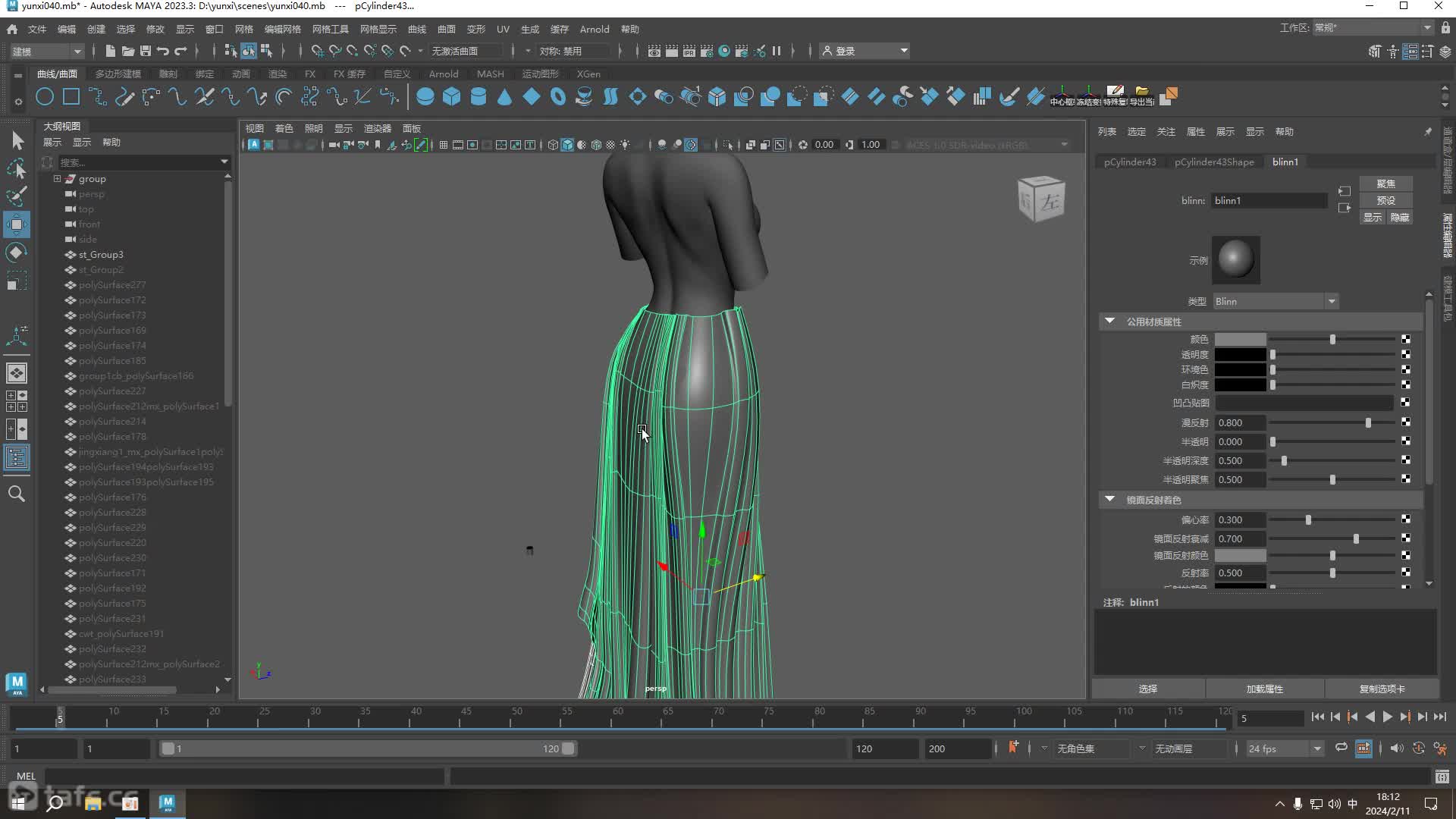Click the IPR render icon
1456x819 pixels.
point(689,51)
